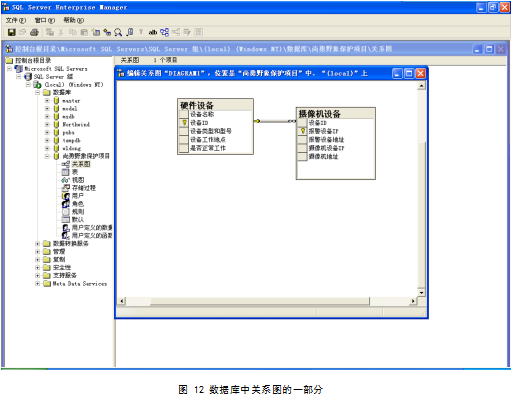Click the key icon in 摄像机设备 table
Viewport: 512px width, 397px height.
(x=303, y=131)
